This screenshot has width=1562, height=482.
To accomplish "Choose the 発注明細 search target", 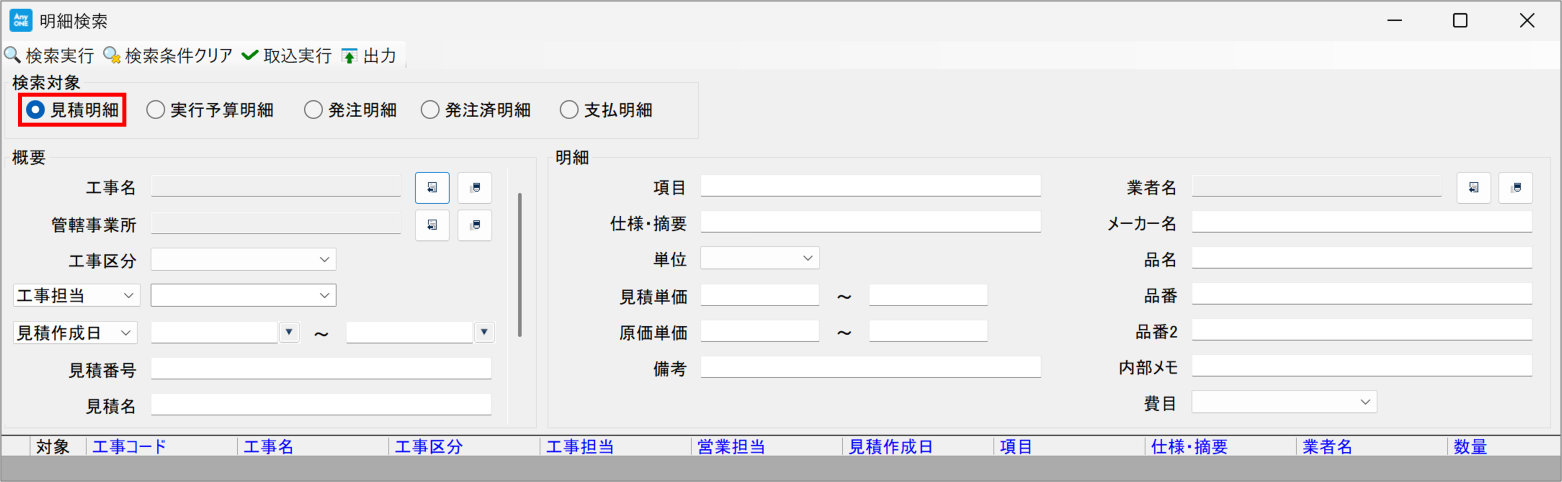I will tap(313, 110).
